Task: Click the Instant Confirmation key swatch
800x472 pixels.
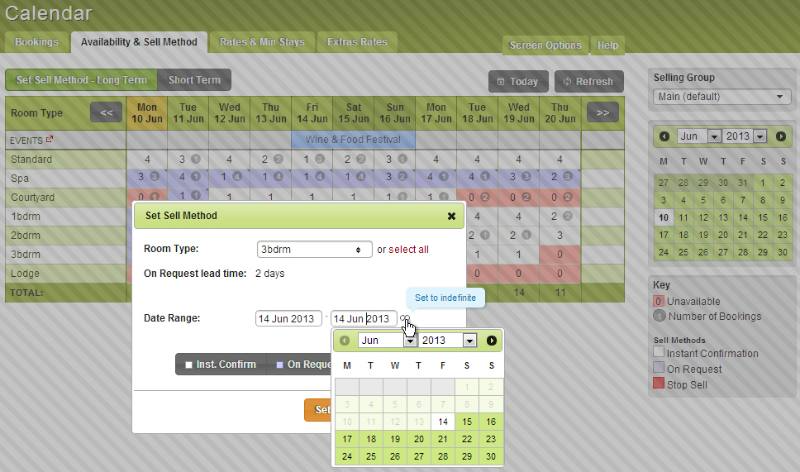Action: 659,352
